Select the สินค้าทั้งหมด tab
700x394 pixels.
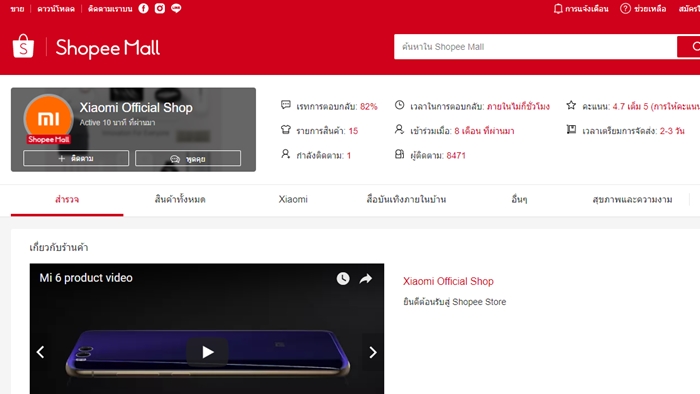[180, 199]
